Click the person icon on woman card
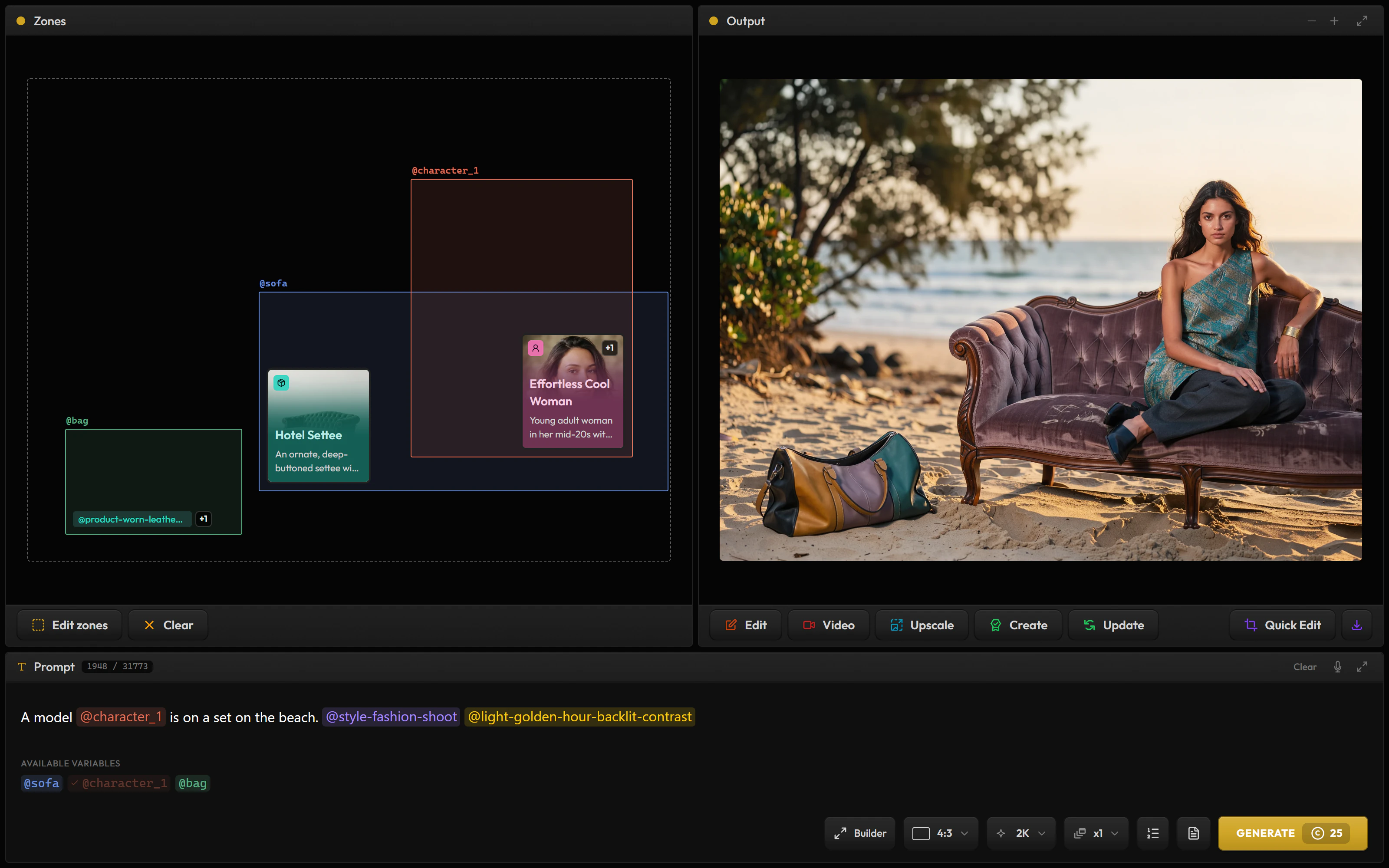The image size is (1389, 868). [x=536, y=348]
